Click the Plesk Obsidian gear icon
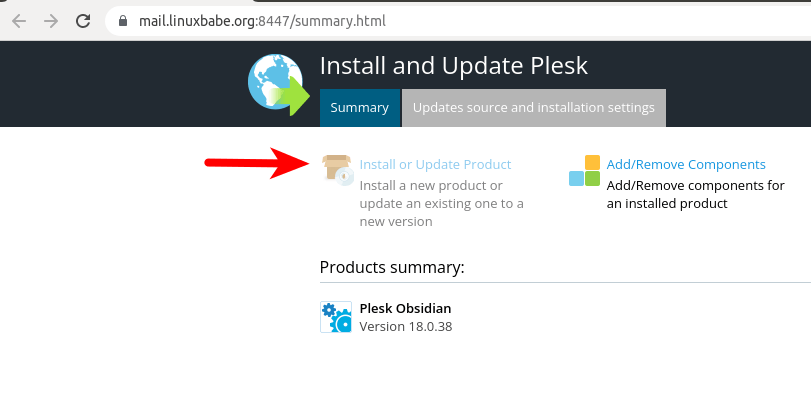The width and height of the screenshot is (811, 404). [x=336, y=316]
